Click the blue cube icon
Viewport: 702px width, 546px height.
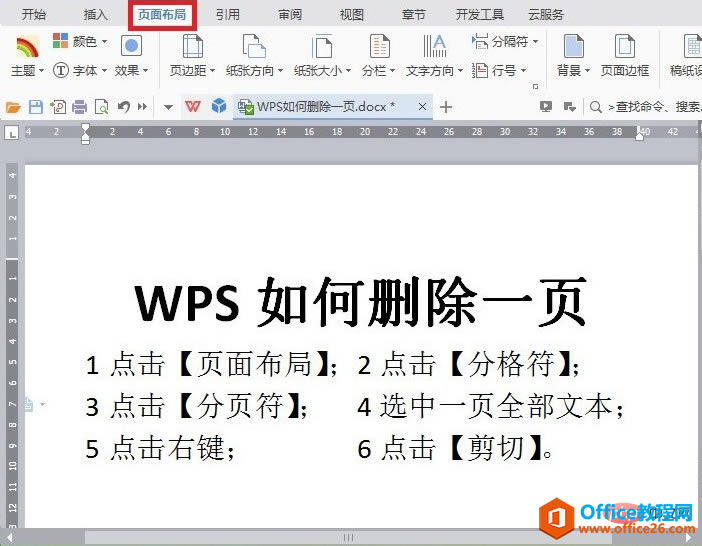click(219, 106)
